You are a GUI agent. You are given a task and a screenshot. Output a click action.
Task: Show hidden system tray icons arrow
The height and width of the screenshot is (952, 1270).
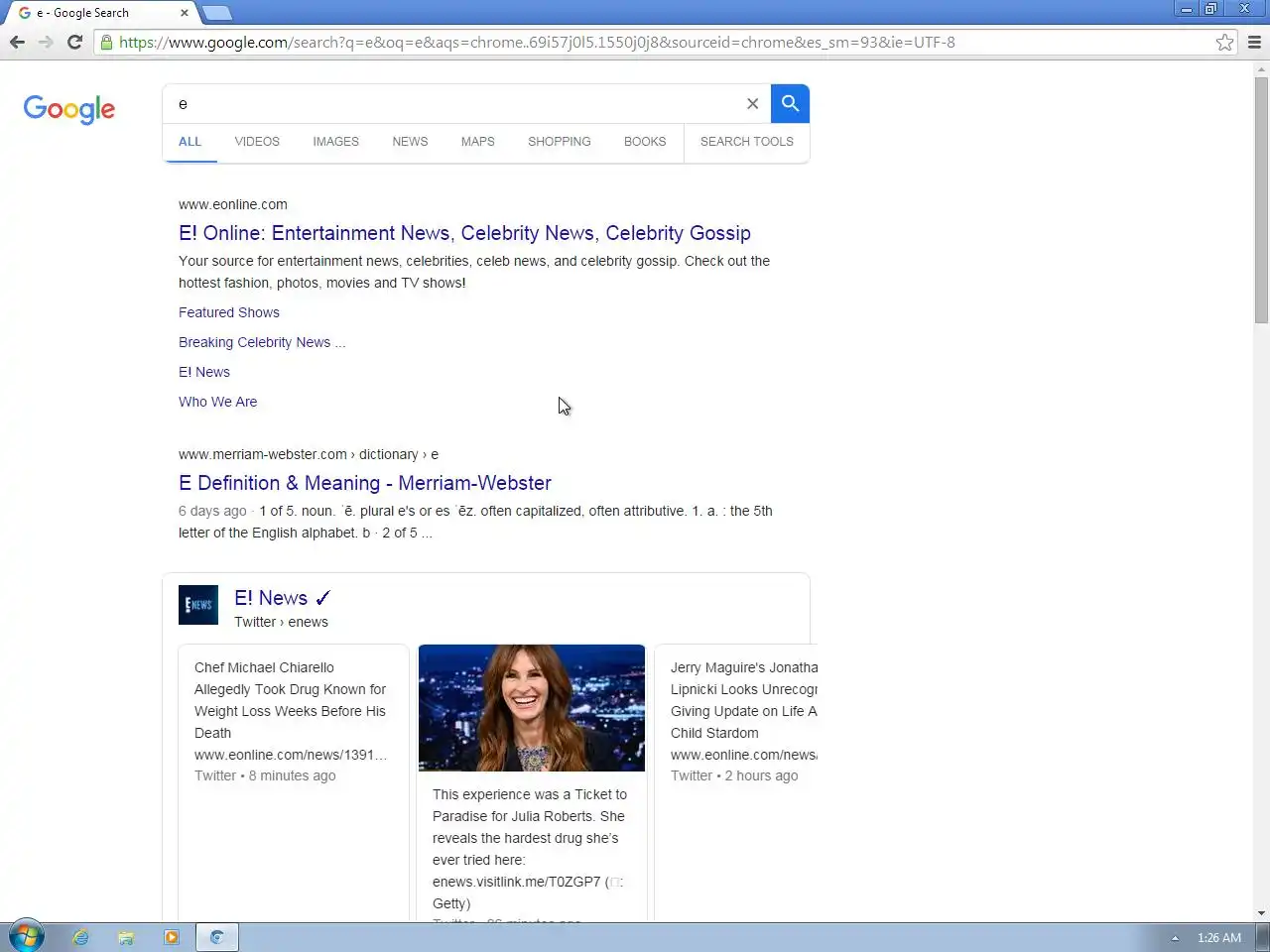click(1175, 937)
